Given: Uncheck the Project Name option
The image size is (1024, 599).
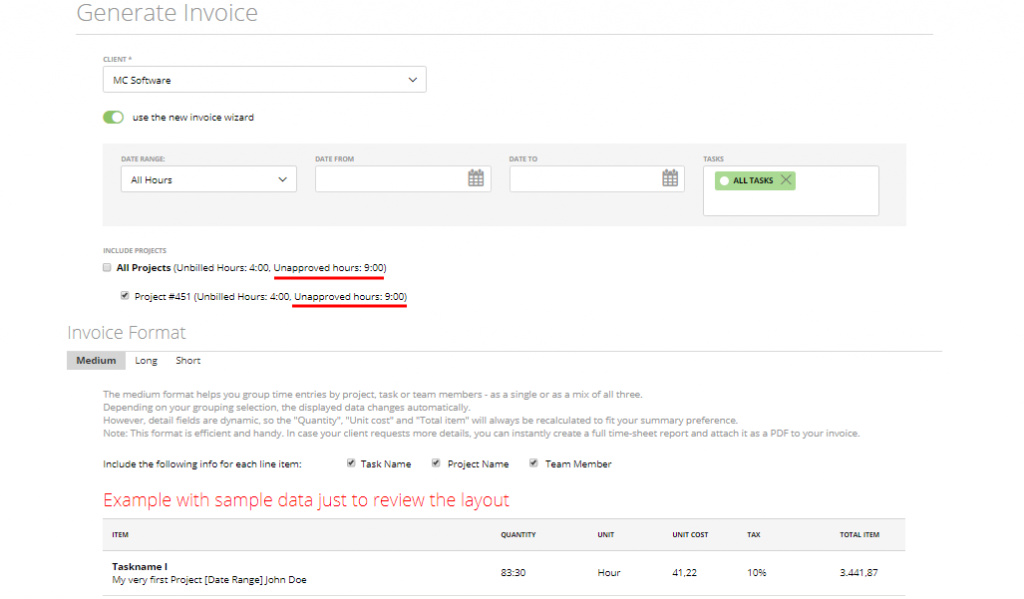Looking at the screenshot, I should tap(435, 463).
